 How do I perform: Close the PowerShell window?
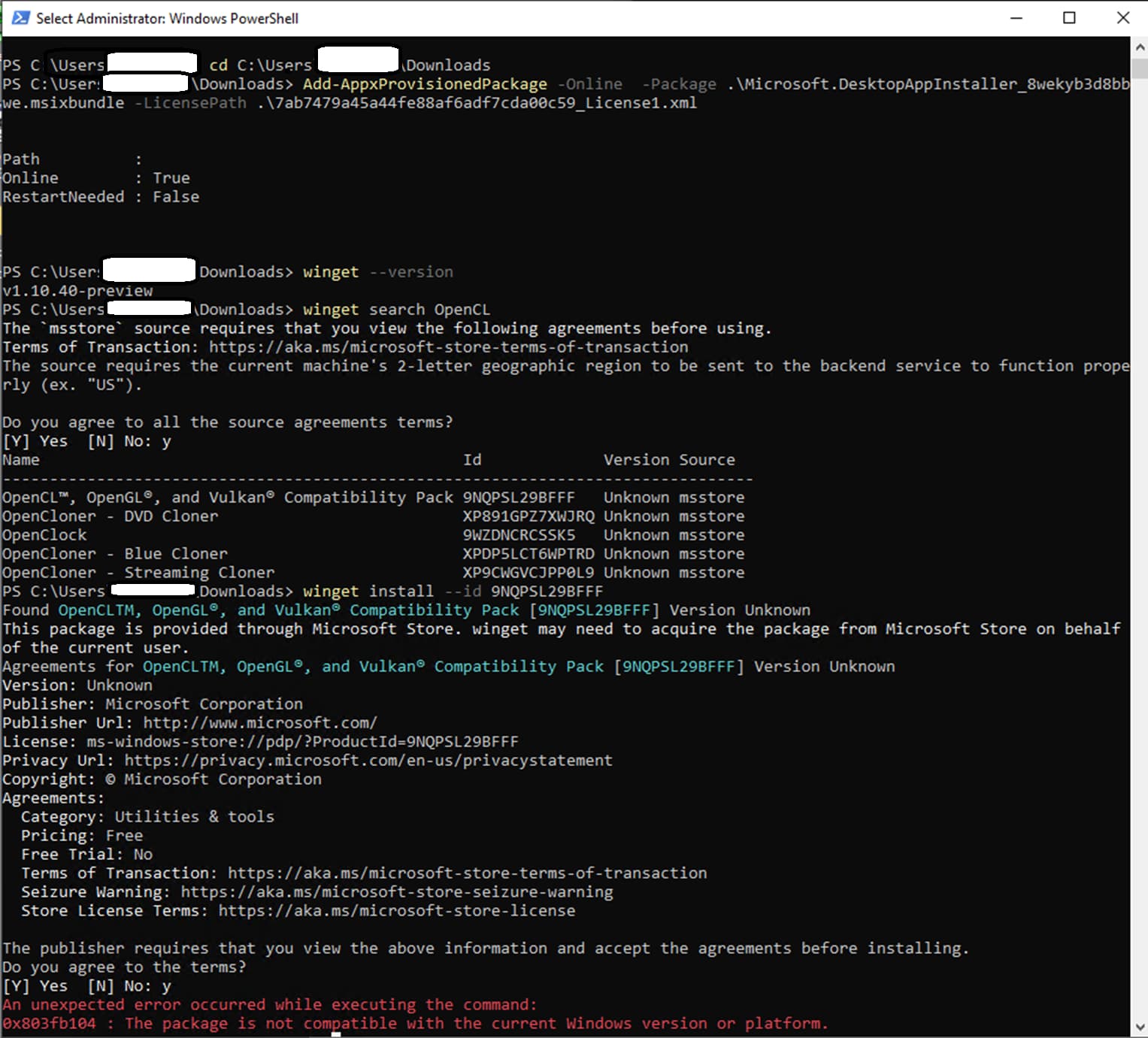(x=1123, y=17)
